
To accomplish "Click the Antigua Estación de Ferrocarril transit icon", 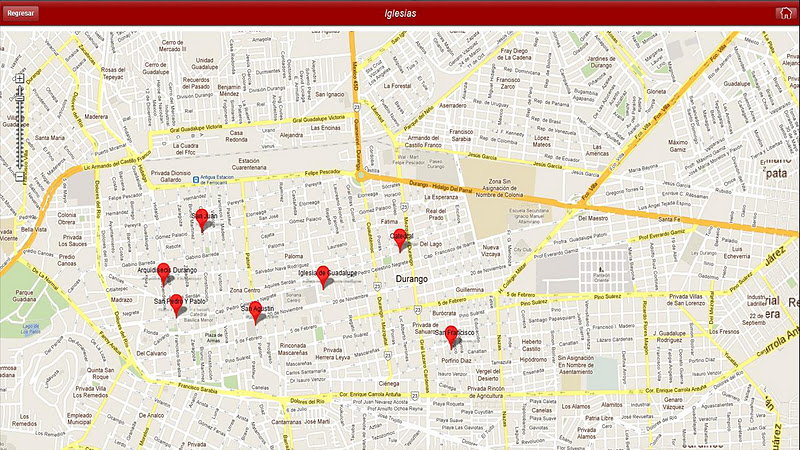I will pos(195,180).
